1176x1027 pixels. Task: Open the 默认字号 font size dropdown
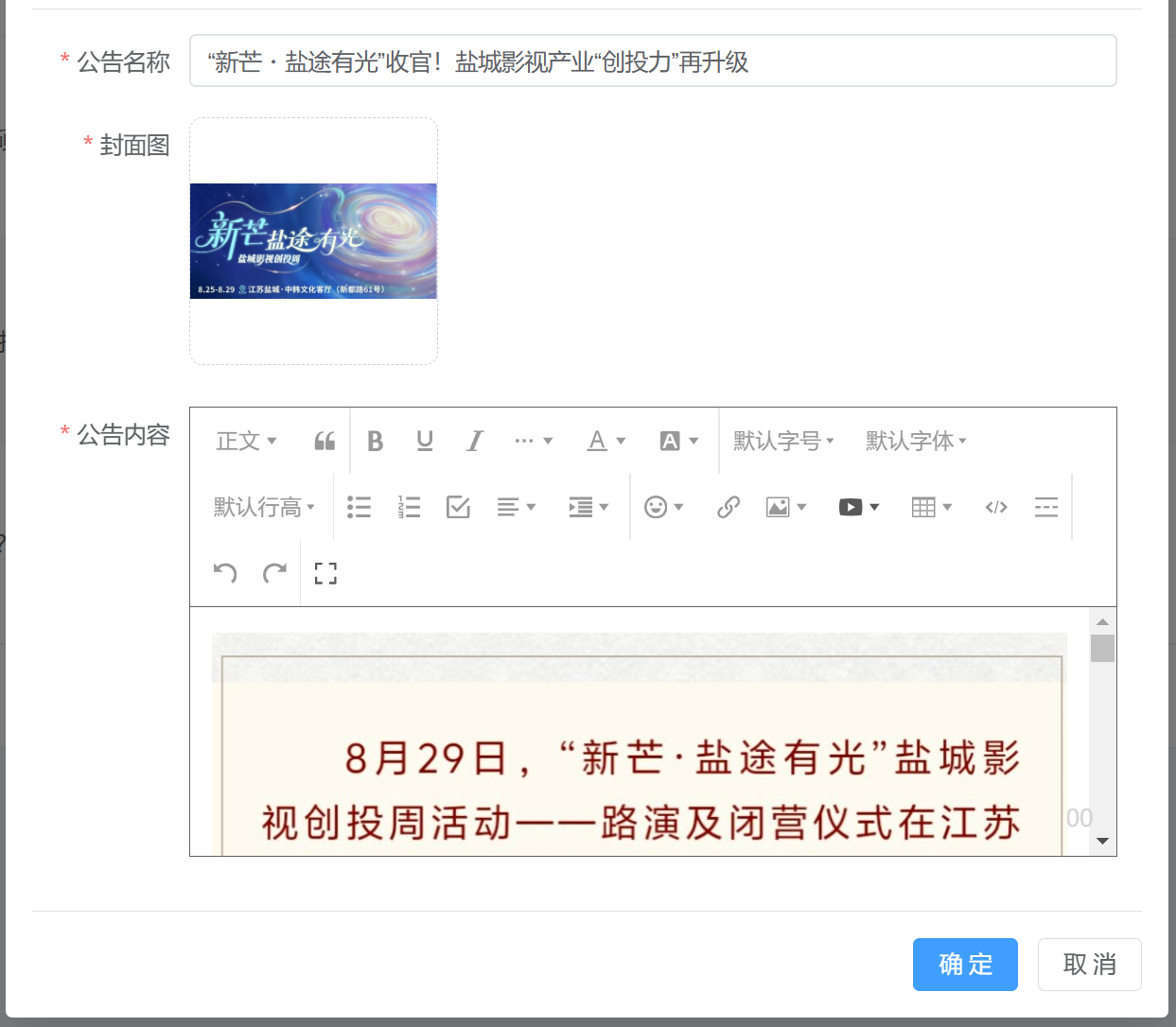(783, 441)
